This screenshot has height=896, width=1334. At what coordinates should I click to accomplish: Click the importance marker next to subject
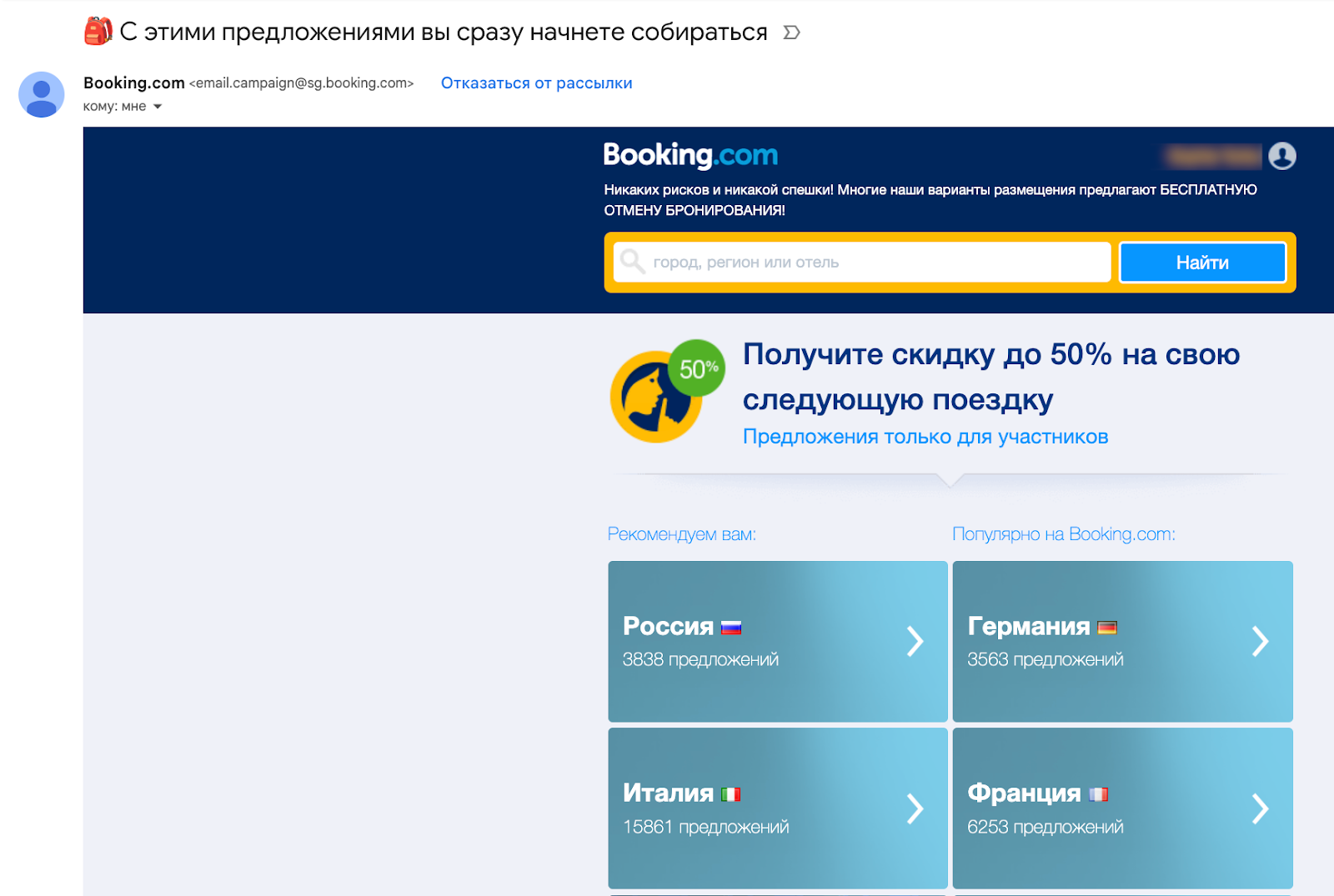click(791, 33)
